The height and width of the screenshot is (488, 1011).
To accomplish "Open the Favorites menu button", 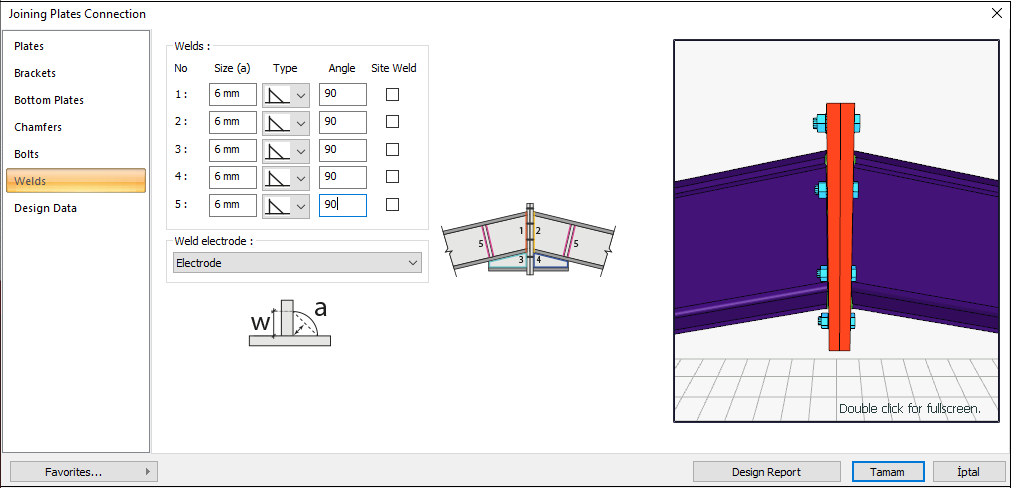I will [84, 472].
